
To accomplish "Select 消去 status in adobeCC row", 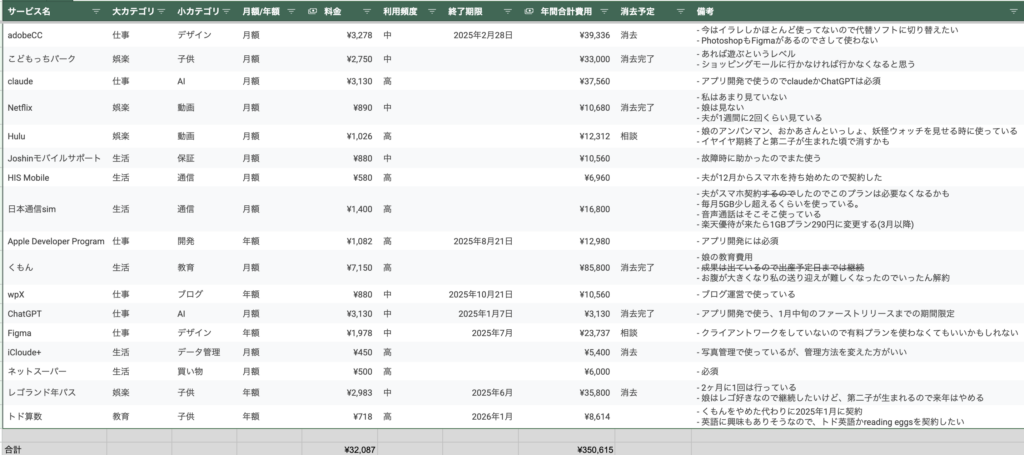I will (x=653, y=35).
